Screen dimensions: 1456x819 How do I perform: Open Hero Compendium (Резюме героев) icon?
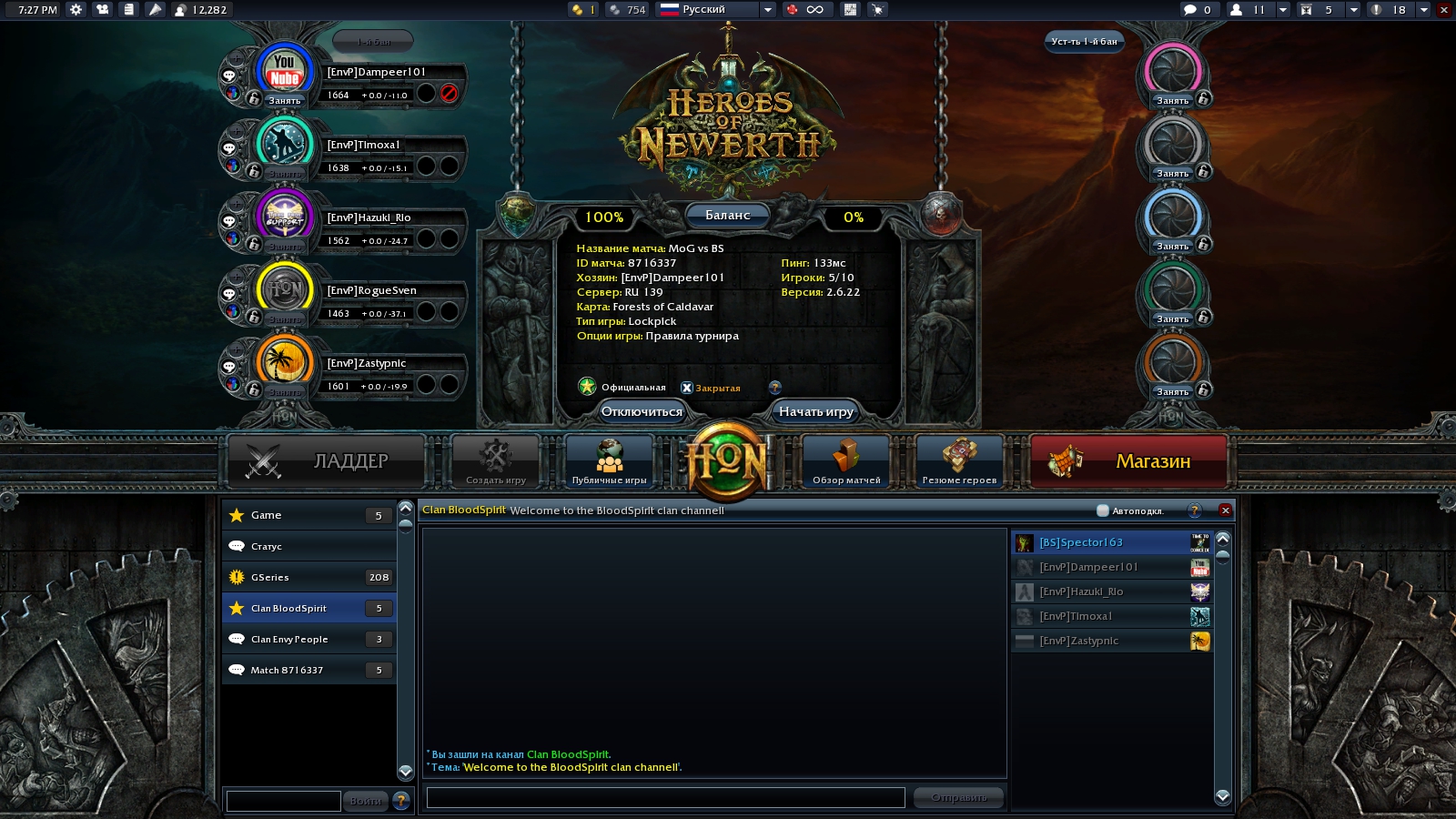point(959,460)
